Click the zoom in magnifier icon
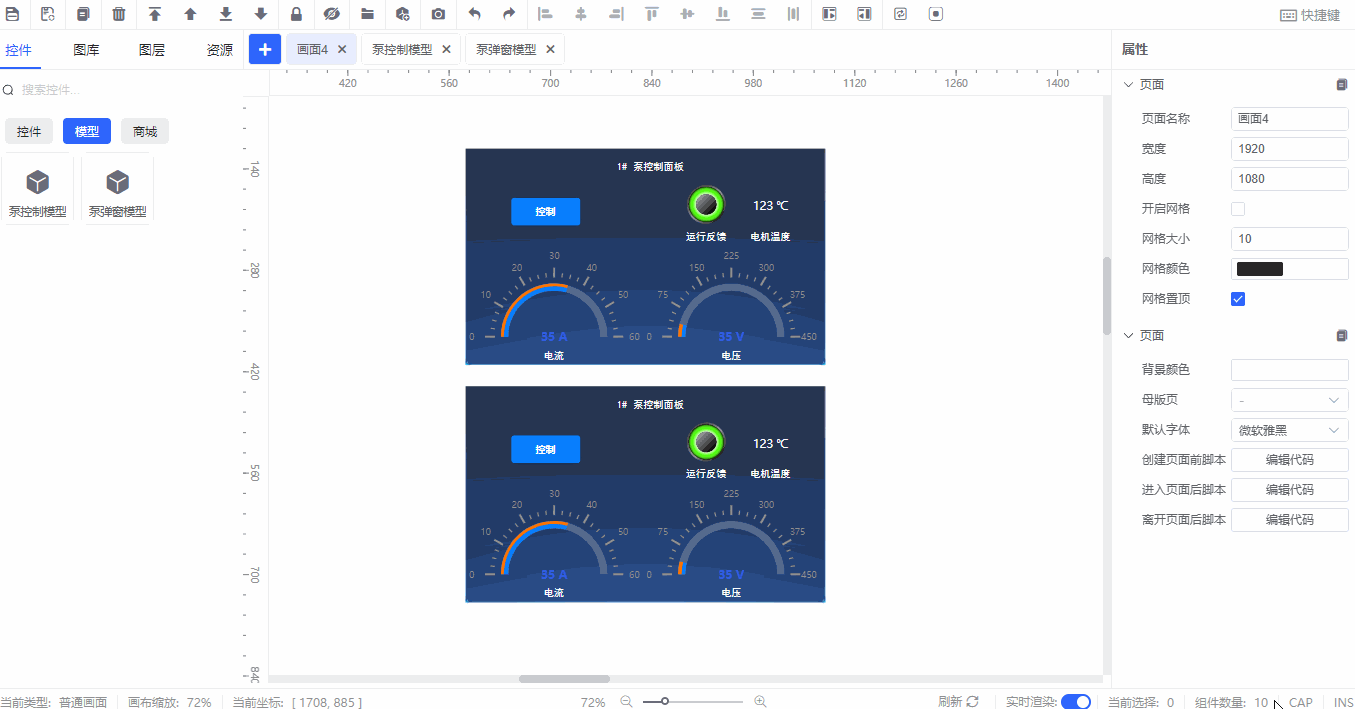The image size is (1355, 709). tap(760, 702)
